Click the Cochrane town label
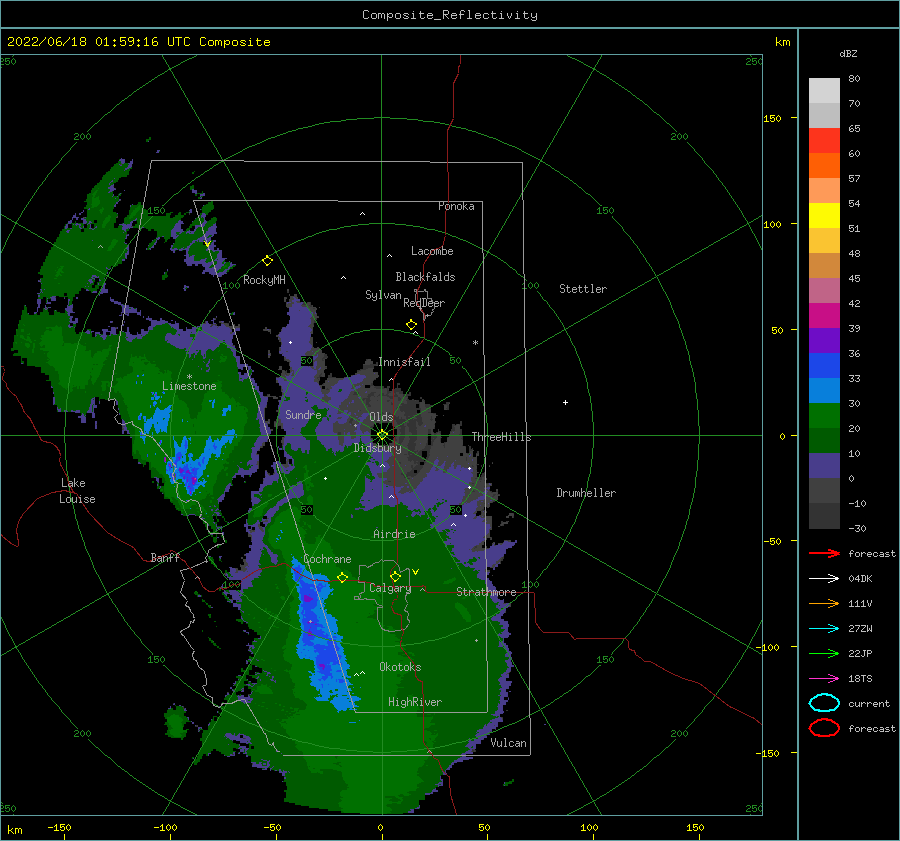This screenshot has width=900, height=841. pyautogui.click(x=327, y=559)
